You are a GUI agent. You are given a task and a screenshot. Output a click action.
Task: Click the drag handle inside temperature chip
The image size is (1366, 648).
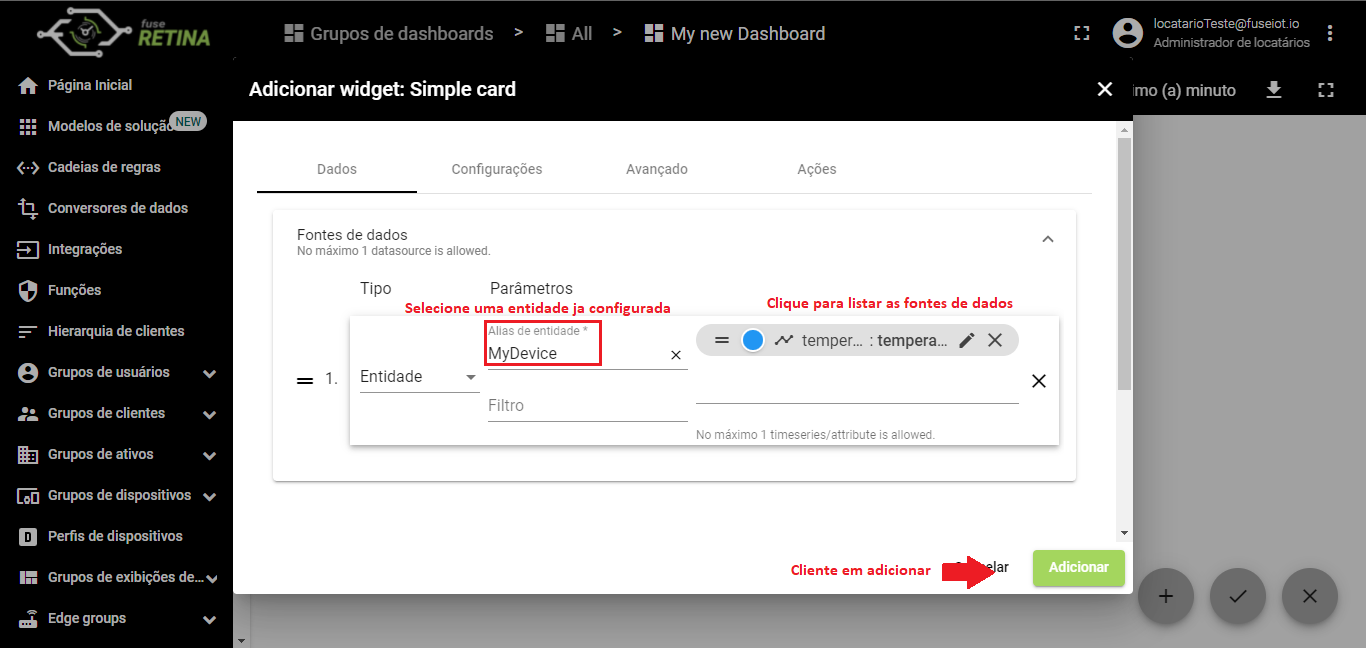722,340
